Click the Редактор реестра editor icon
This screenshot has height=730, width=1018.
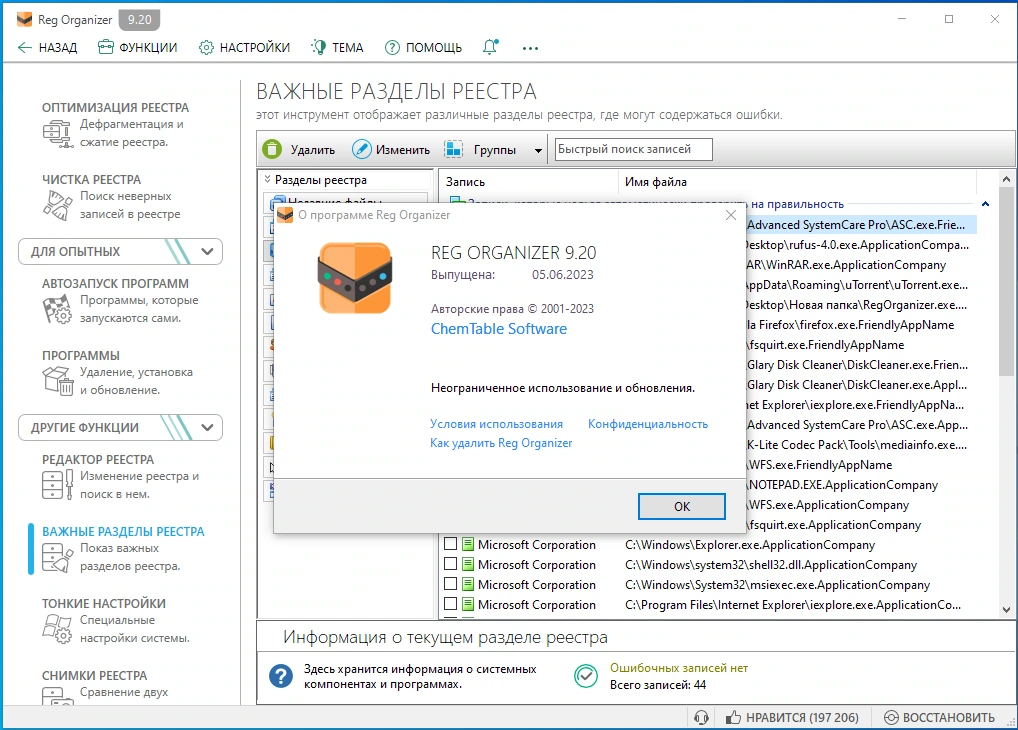(58, 485)
